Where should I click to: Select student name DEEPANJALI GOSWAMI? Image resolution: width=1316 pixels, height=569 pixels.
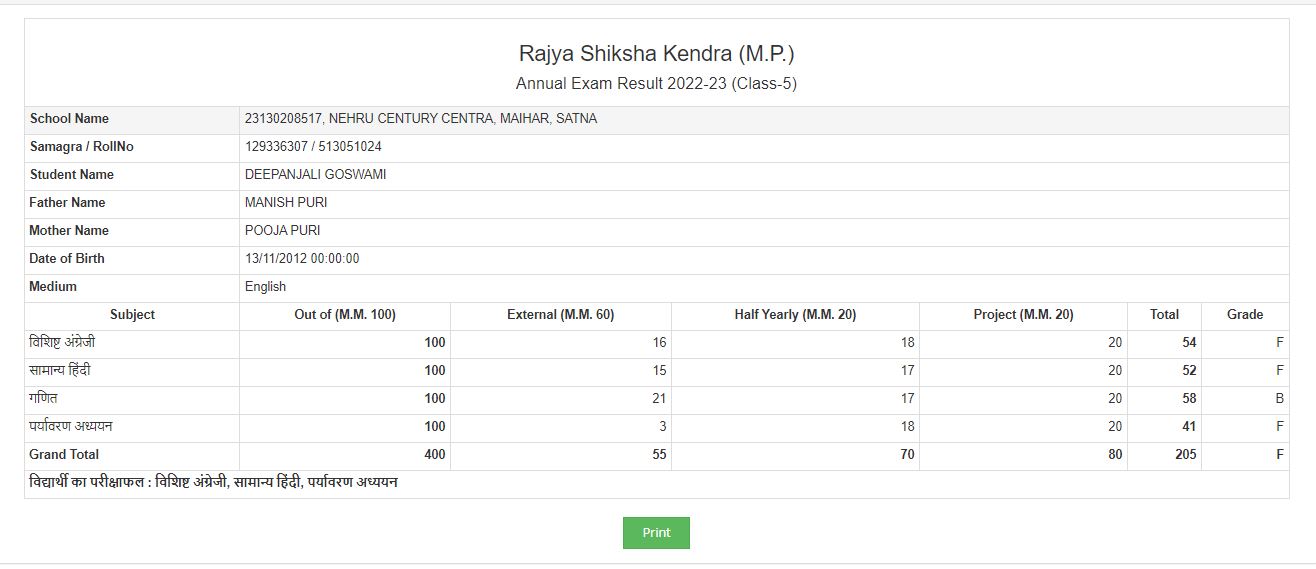(x=315, y=175)
